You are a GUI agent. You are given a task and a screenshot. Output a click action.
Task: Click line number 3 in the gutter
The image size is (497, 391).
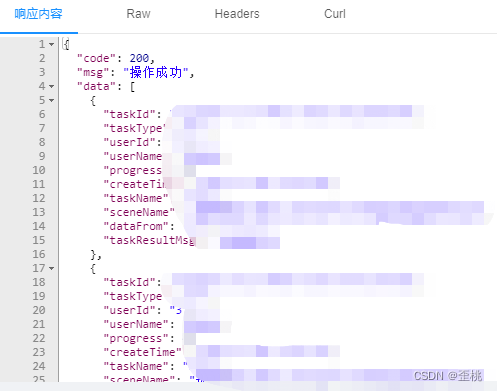coord(42,72)
